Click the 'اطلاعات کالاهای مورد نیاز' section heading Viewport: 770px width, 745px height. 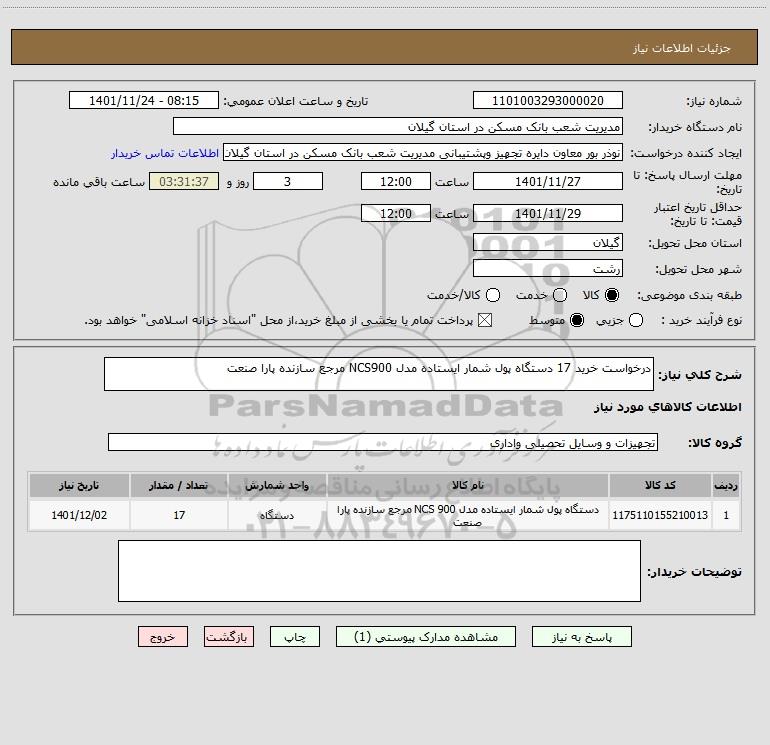[x=667, y=407]
